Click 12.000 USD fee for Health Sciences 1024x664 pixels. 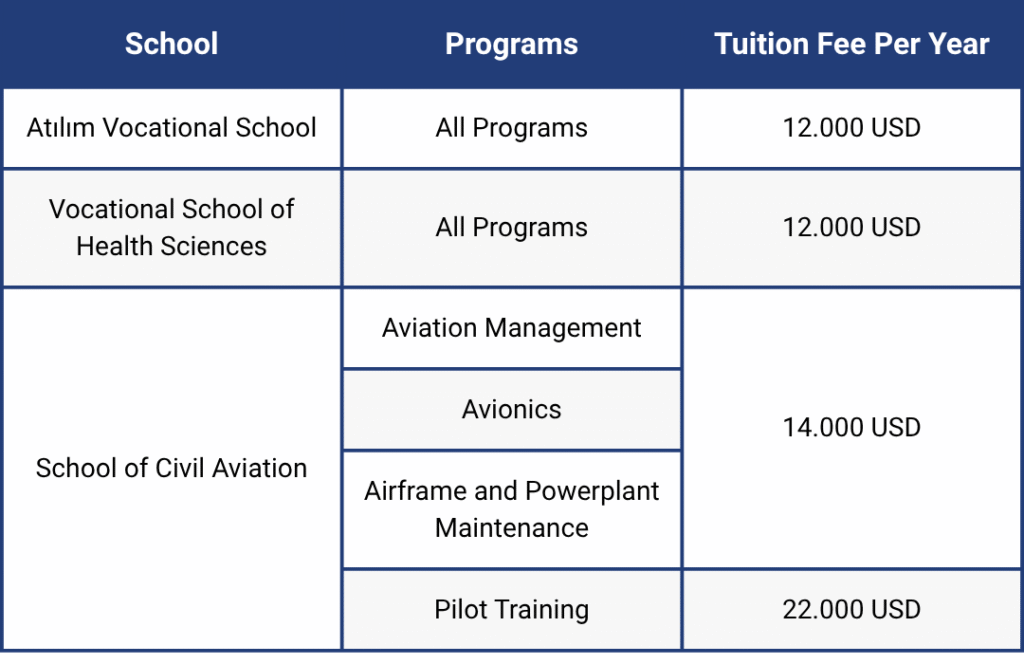851,228
